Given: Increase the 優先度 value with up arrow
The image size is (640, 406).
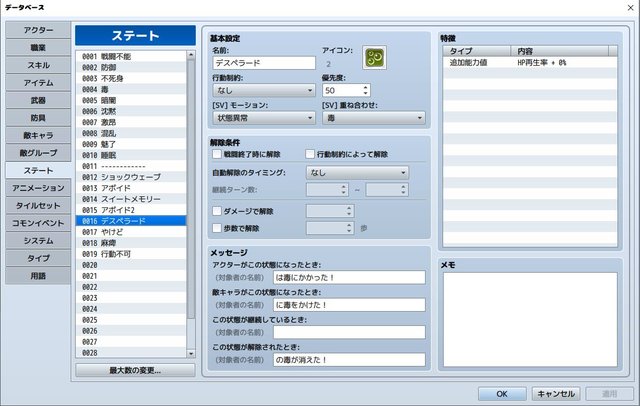Looking at the screenshot, I should (365, 87).
